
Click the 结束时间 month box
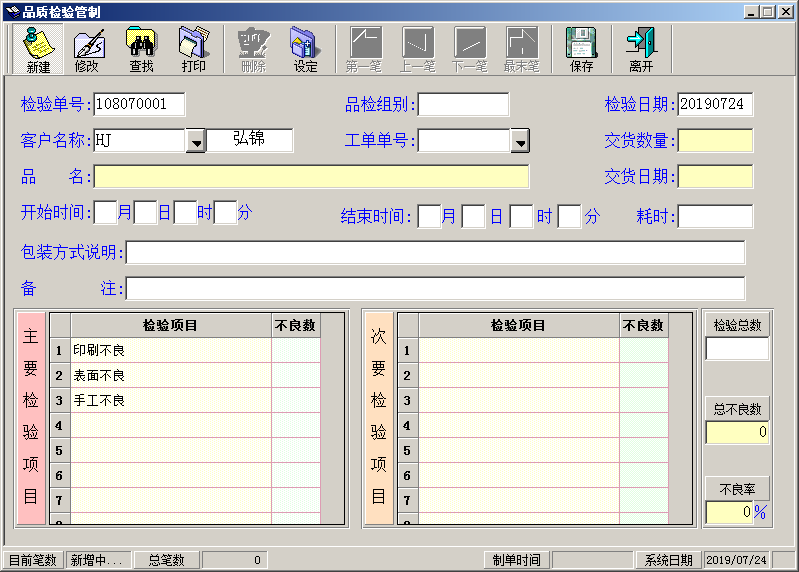(x=429, y=216)
